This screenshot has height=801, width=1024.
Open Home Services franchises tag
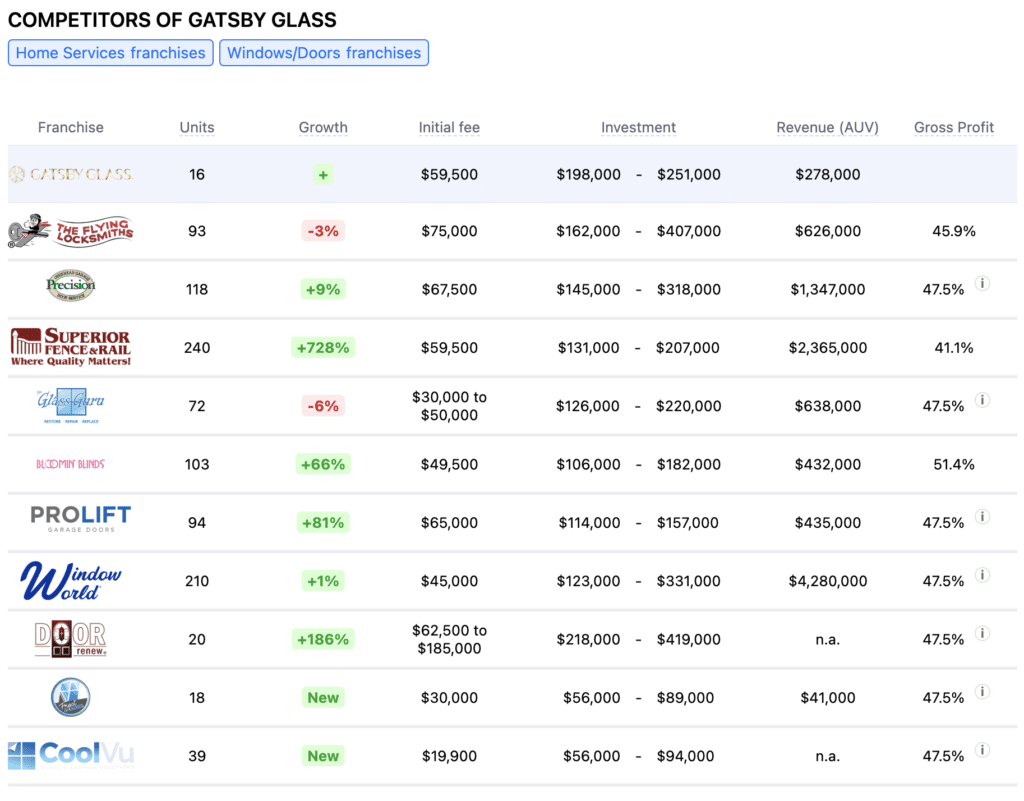click(x=110, y=53)
